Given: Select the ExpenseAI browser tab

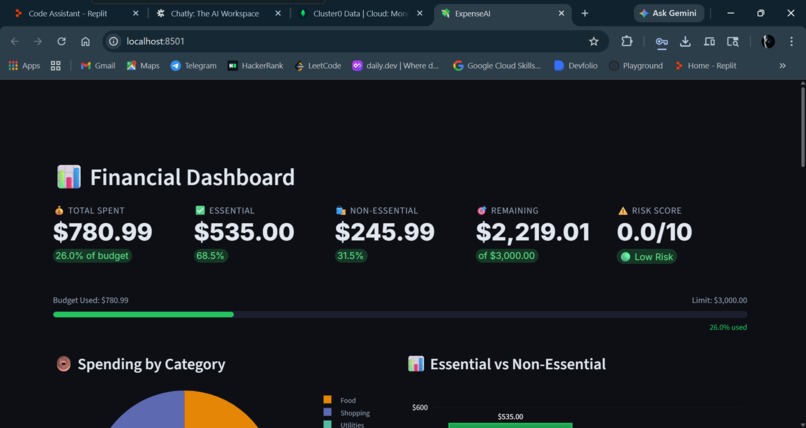Looking at the screenshot, I should (503, 13).
